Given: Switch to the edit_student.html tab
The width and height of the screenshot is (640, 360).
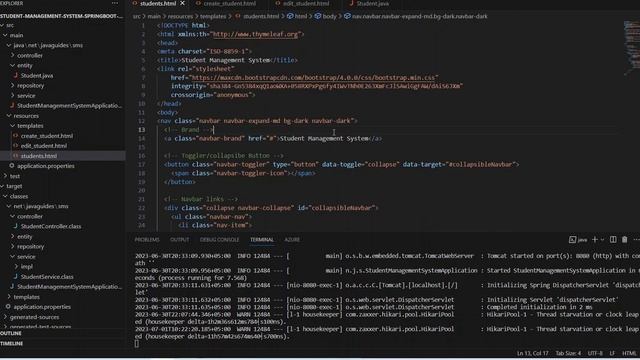Looking at the screenshot, I should [306, 3].
